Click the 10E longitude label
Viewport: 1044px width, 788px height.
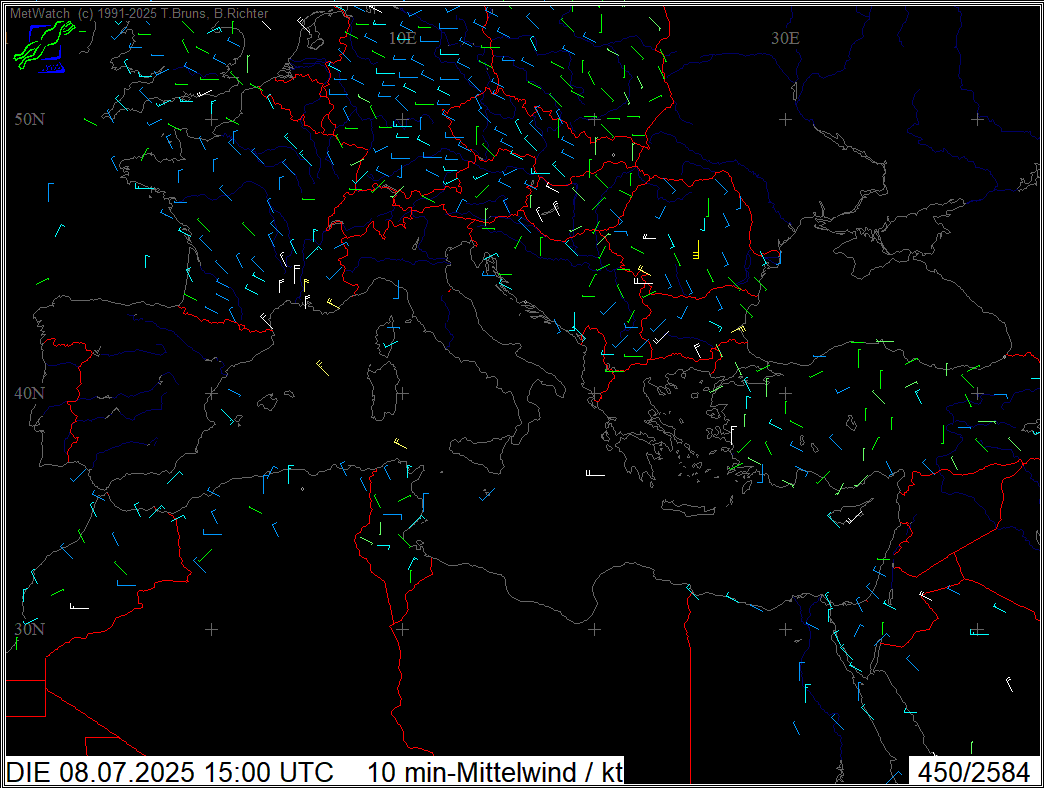click(x=403, y=38)
